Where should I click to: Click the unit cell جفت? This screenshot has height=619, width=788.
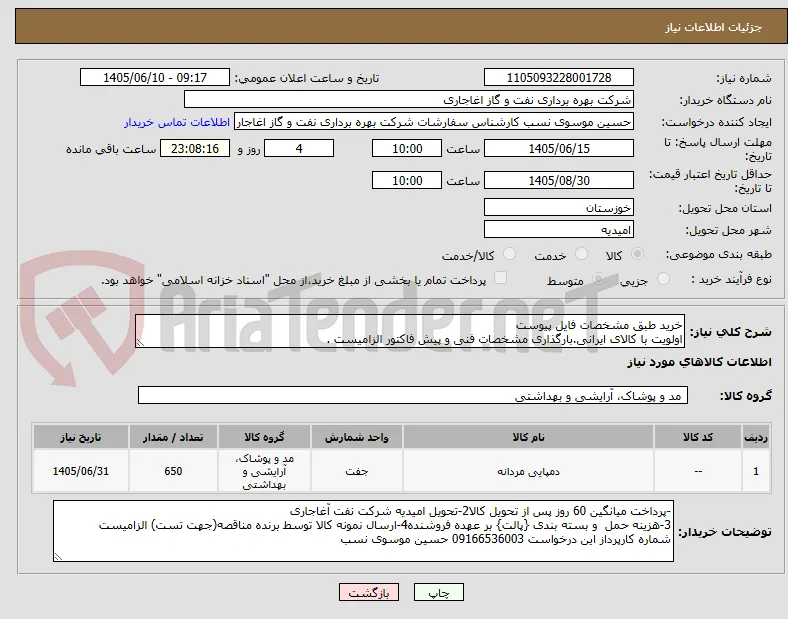356,471
